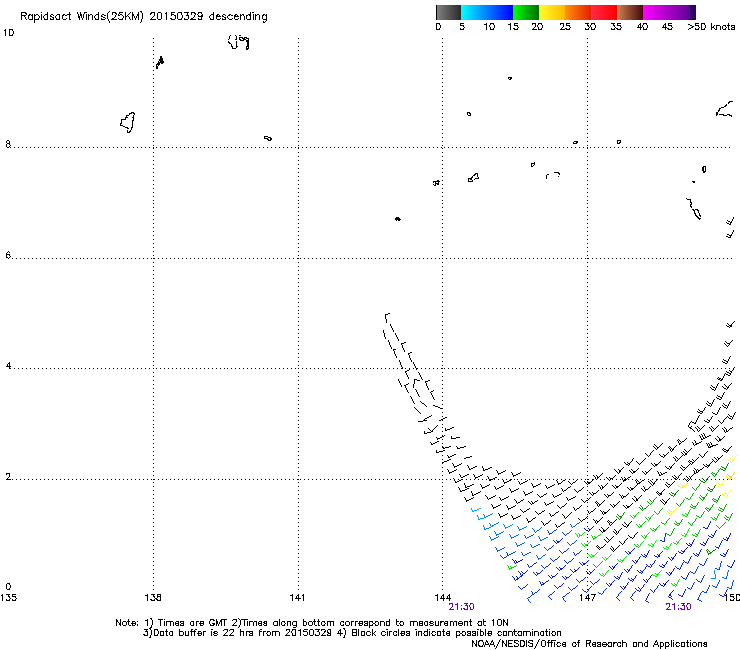Click the '2' latitude axis label
This screenshot has width=740, height=650.
coord(8,477)
